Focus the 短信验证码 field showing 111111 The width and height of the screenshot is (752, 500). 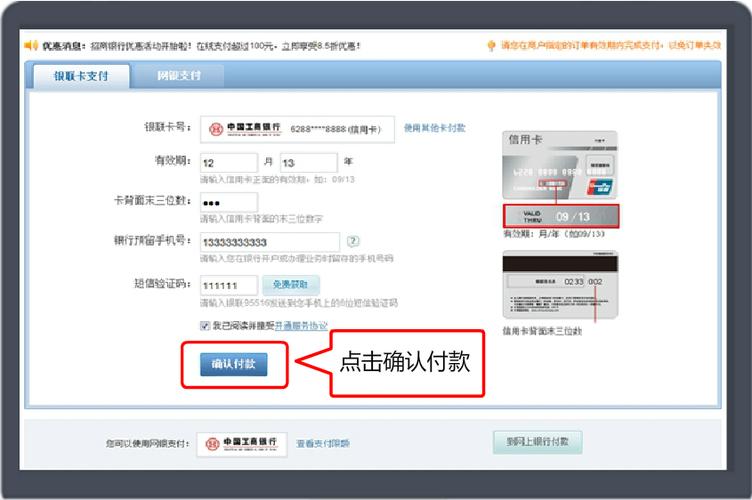pos(229,286)
